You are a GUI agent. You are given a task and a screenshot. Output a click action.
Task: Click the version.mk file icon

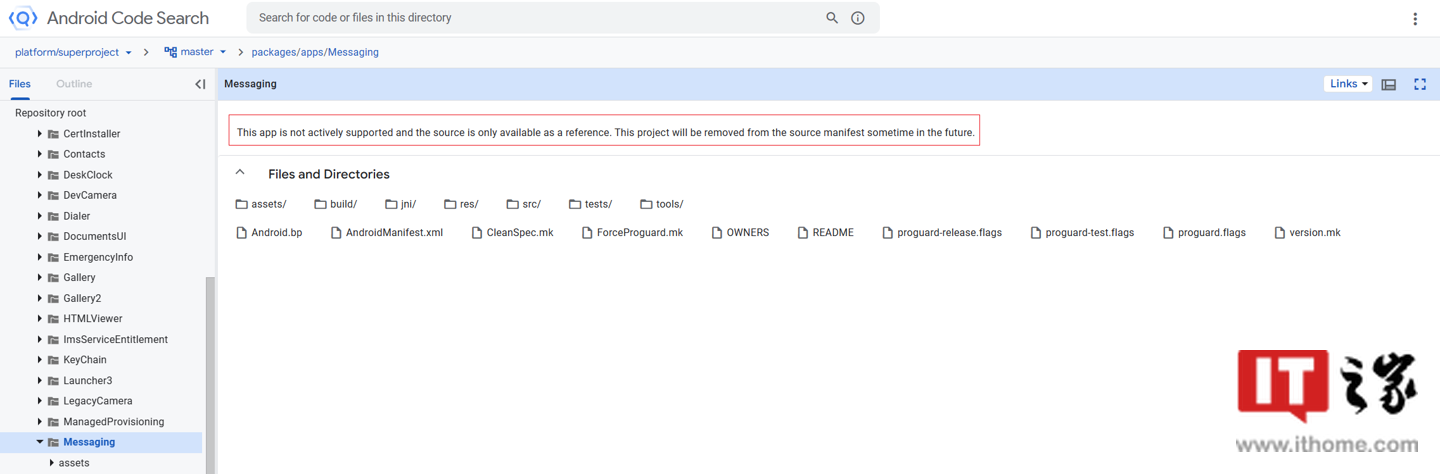[x=1280, y=232]
